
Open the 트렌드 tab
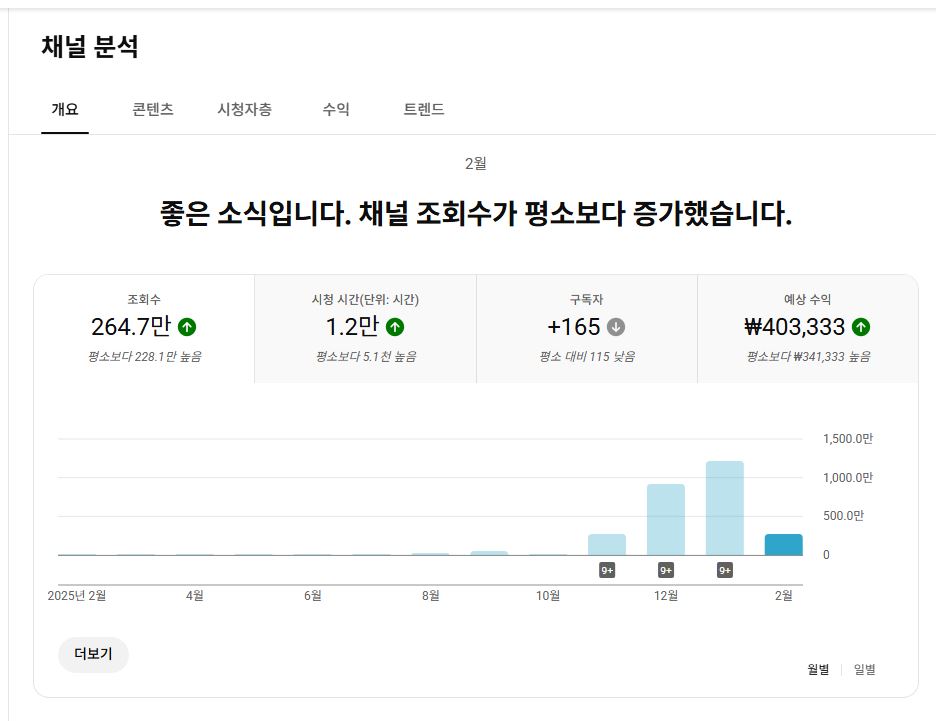tap(424, 110)
